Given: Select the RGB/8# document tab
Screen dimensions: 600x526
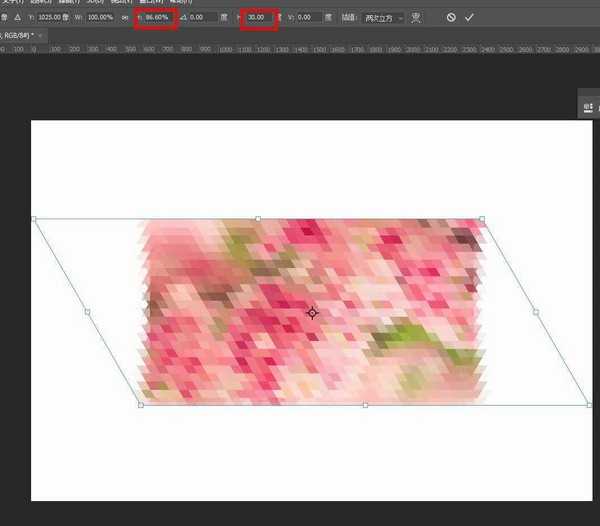Looking at the screenshot, I should [x=22, y=35].
